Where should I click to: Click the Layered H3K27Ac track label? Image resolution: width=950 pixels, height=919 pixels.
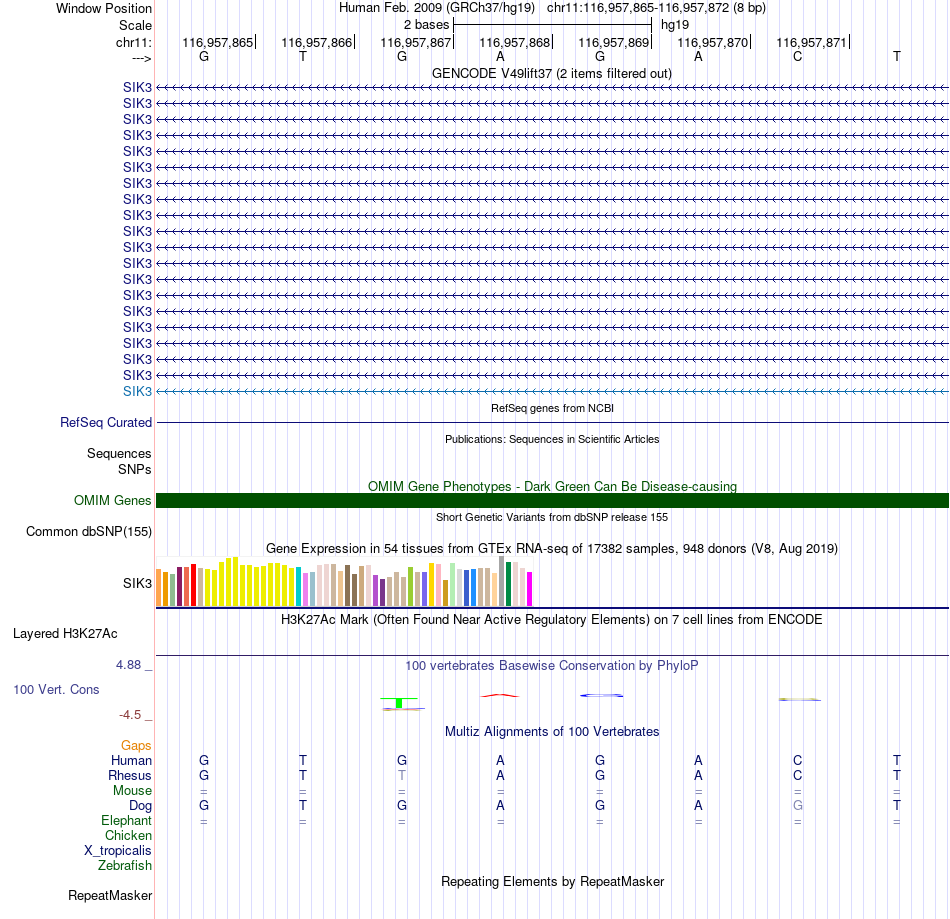[x=65, y=634]
